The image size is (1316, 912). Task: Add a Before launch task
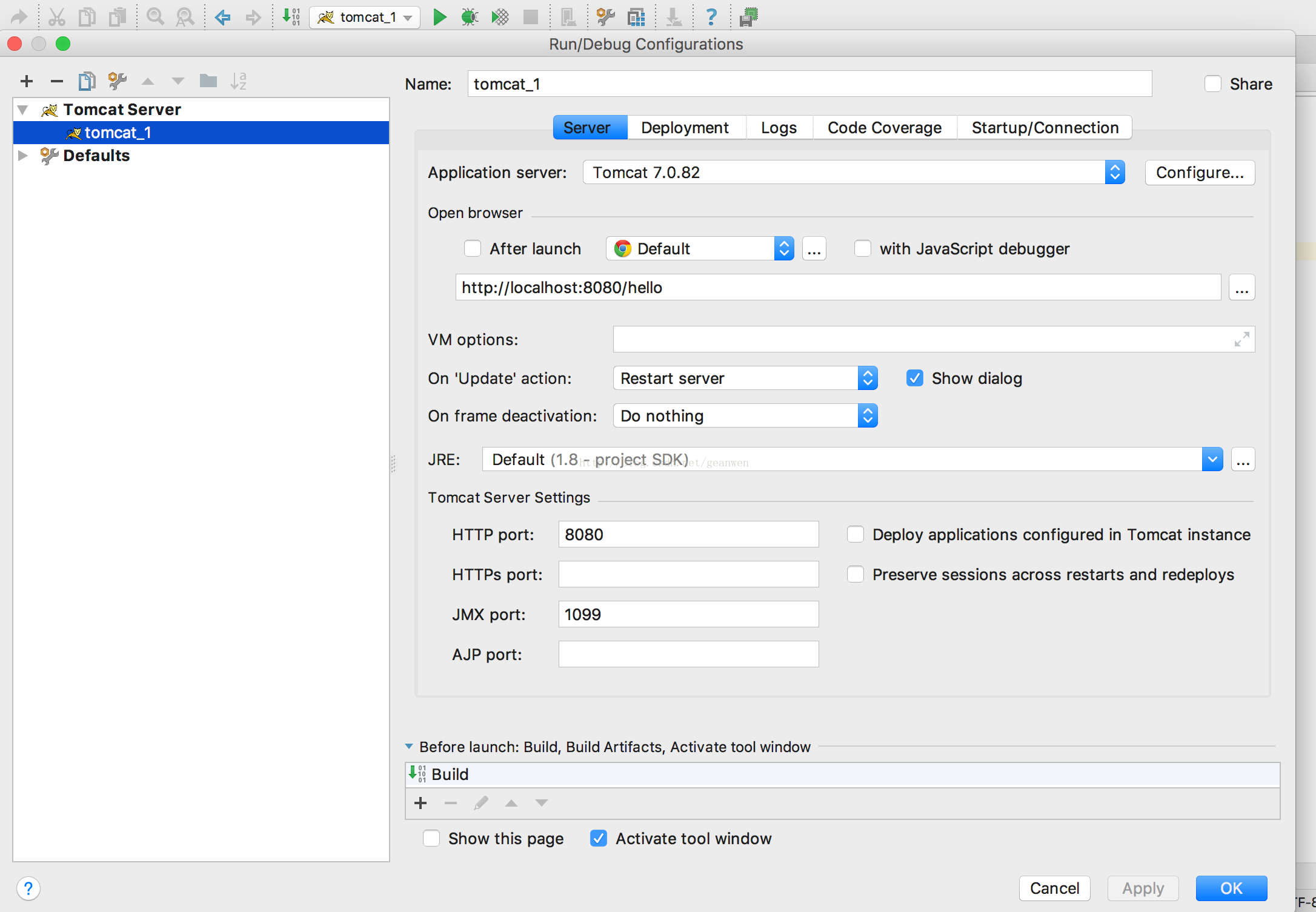coord(420,803)
